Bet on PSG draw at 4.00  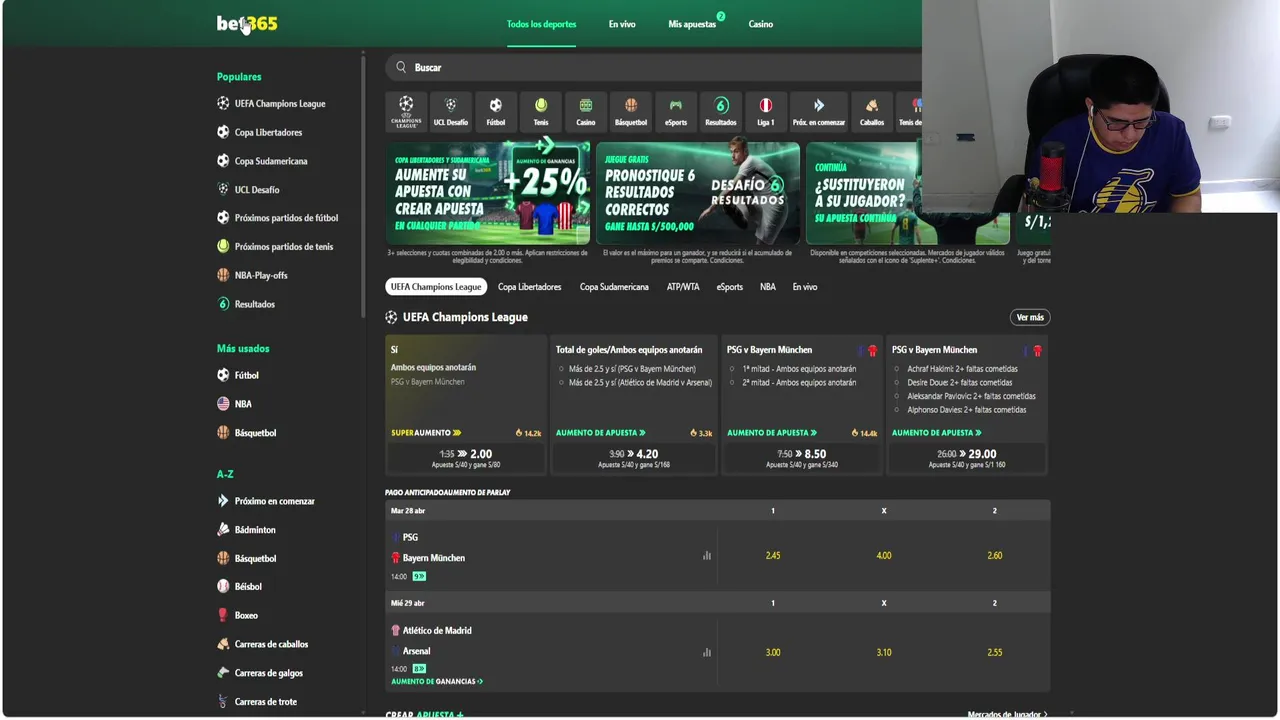[x=884, y=555]
